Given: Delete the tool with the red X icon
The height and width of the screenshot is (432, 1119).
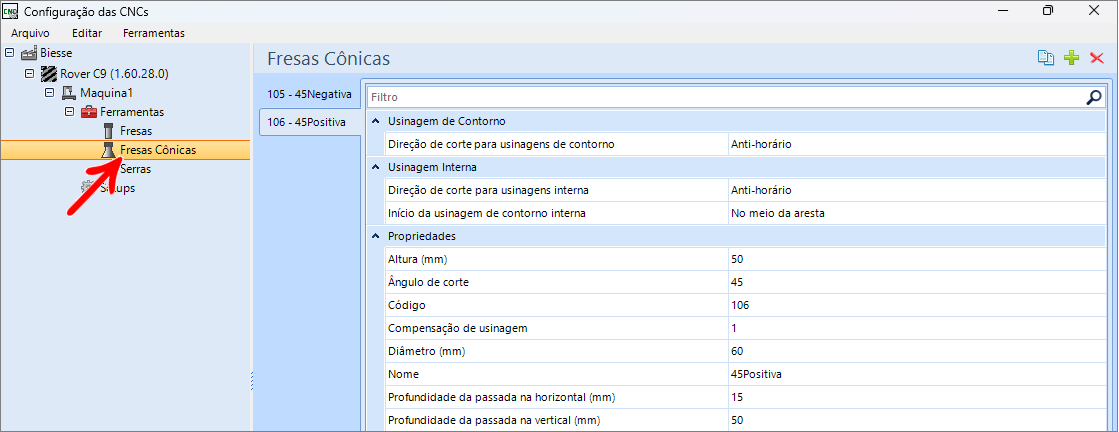Looking at the screenshot, I should [1097, 58].
